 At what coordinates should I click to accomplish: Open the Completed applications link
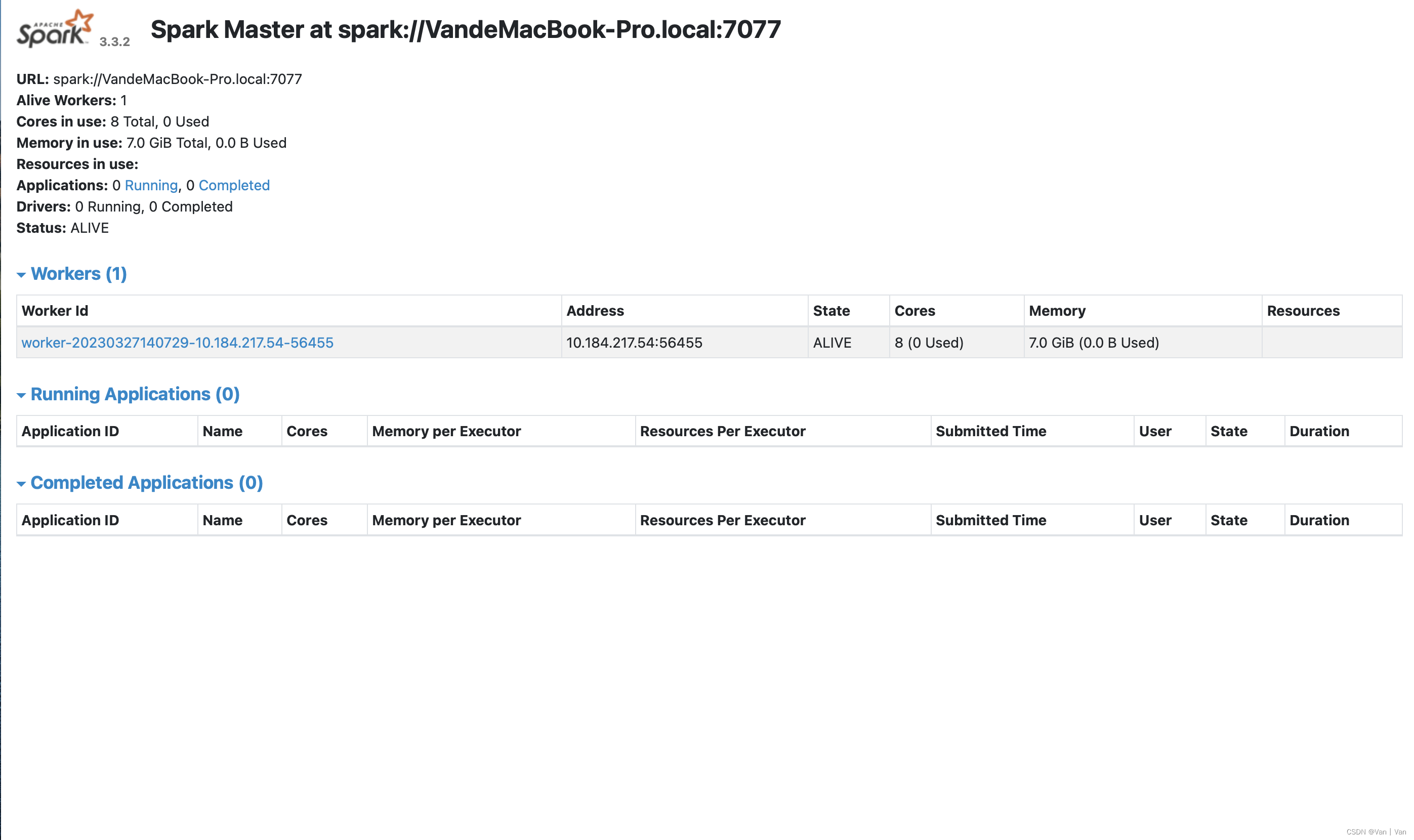pyautogui.click(x=234, y=185)
